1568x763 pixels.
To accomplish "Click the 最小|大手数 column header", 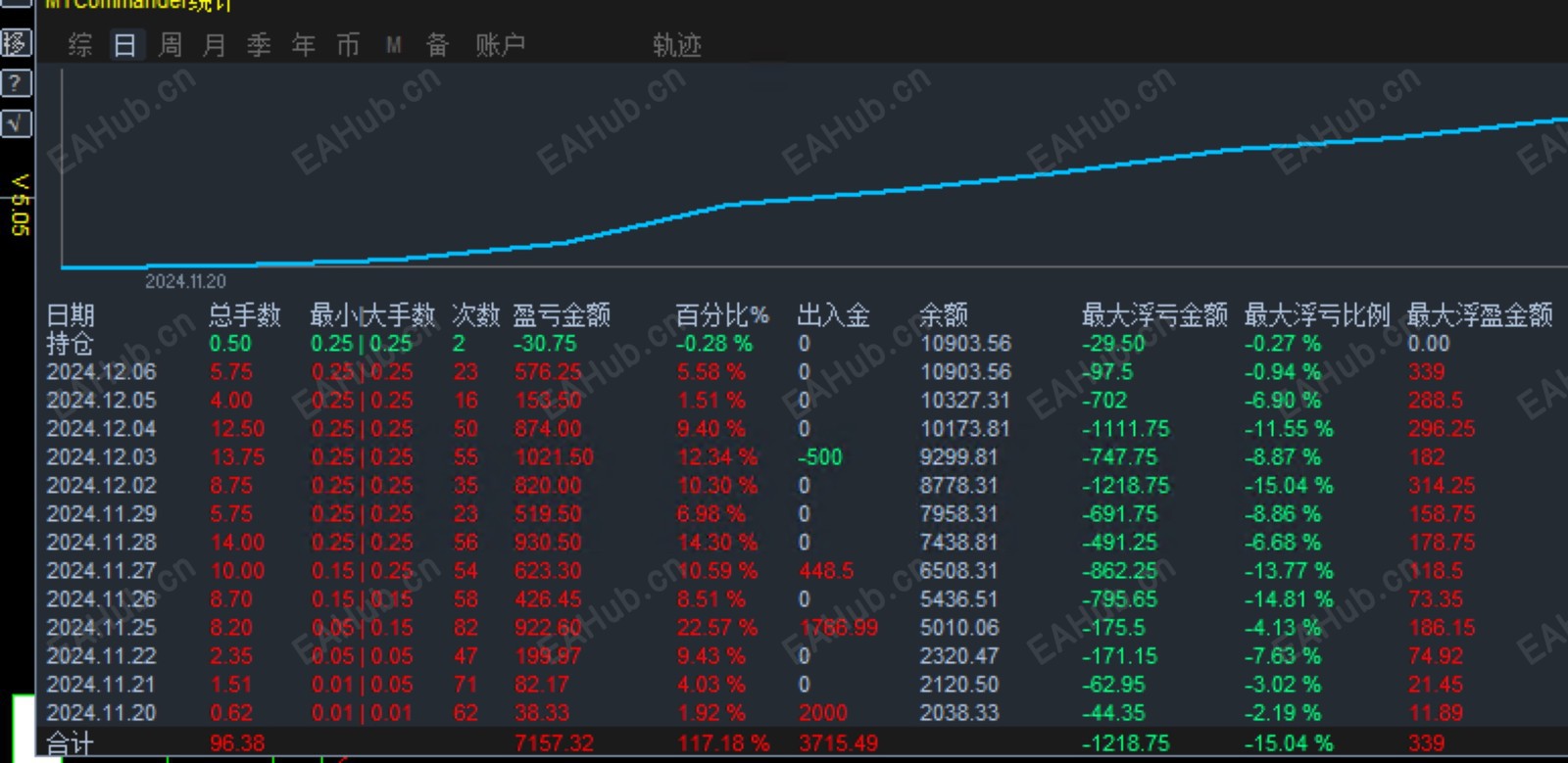I will 372,315.
